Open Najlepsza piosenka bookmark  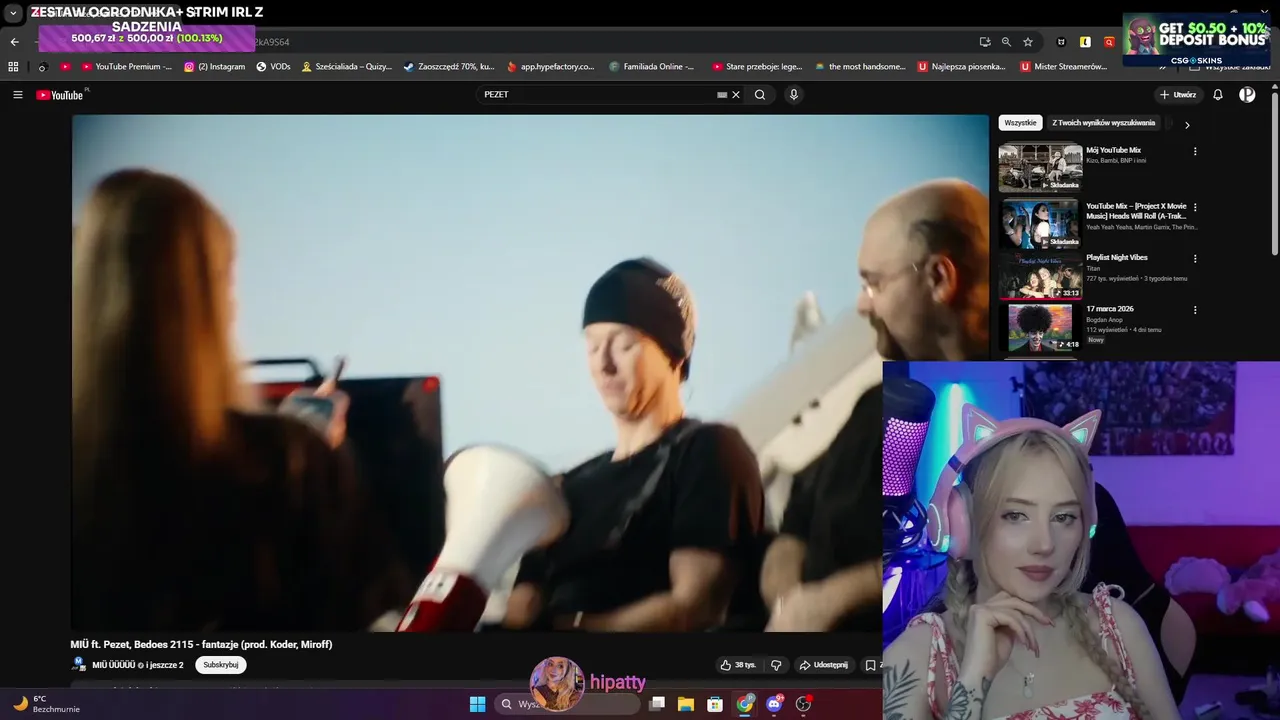pos(962,67)
